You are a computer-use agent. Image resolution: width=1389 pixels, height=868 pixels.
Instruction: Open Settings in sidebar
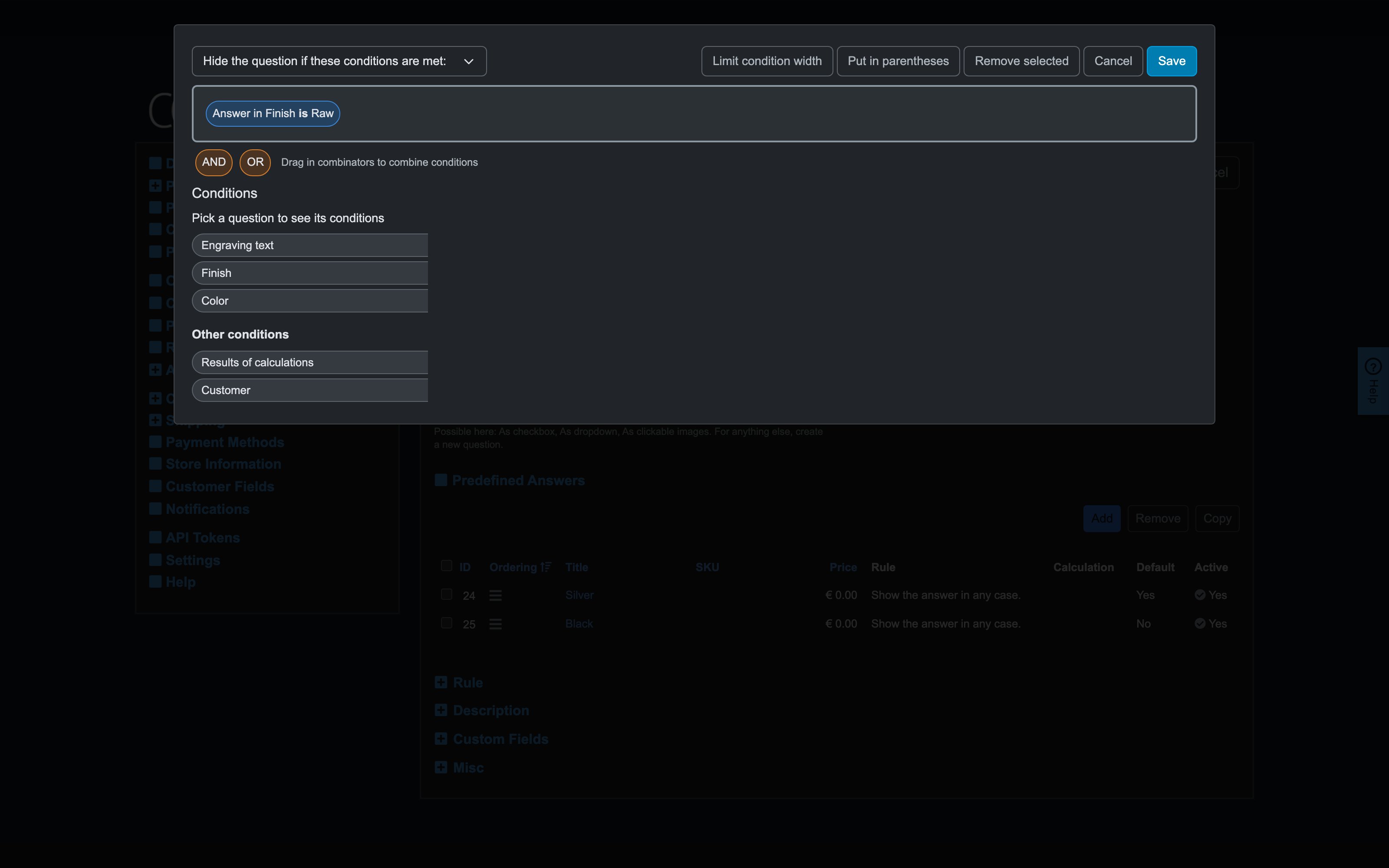[x=193, y=560]
